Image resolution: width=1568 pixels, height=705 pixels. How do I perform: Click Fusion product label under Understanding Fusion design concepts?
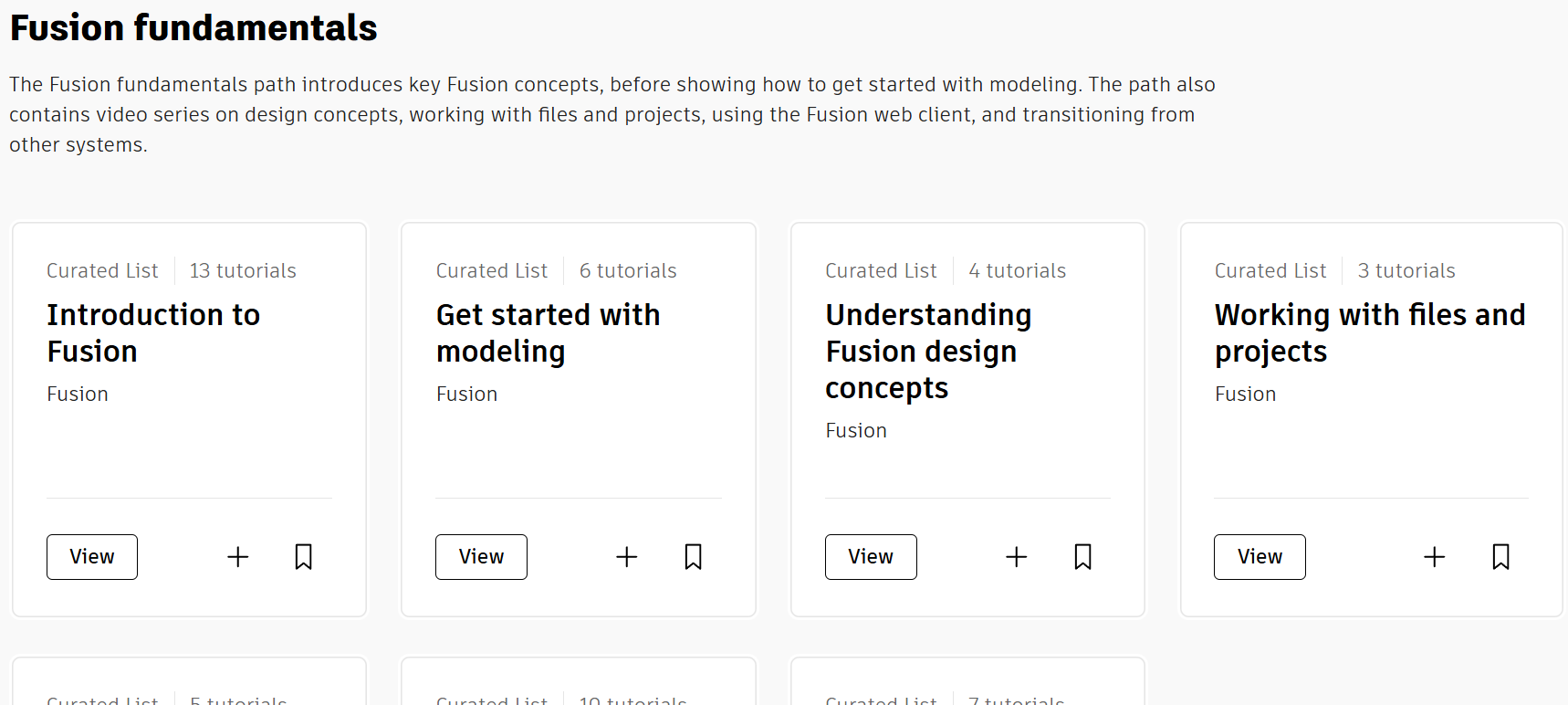click(x=856, y=431)
